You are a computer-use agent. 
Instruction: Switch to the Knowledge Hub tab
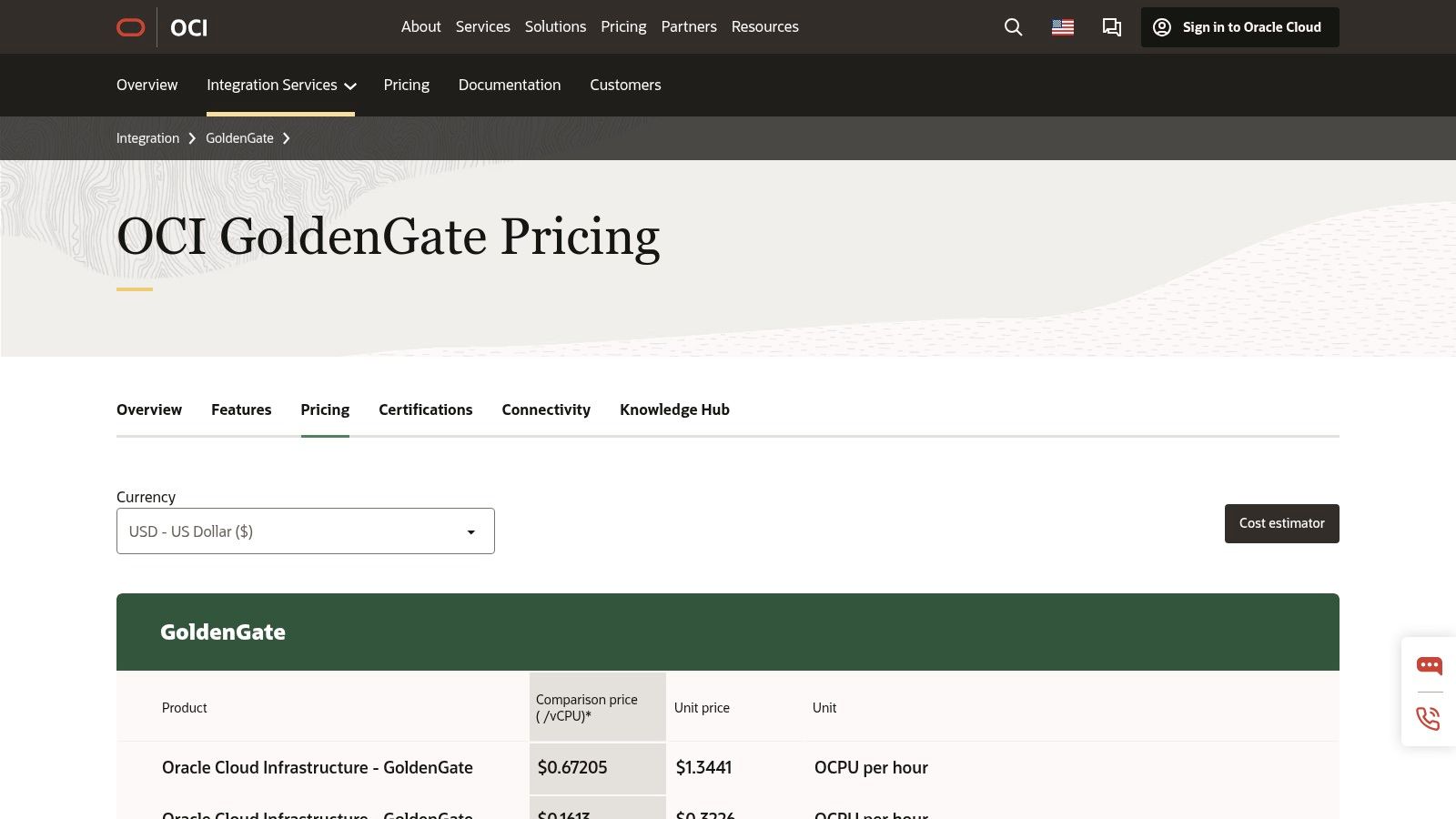(674, 409)
